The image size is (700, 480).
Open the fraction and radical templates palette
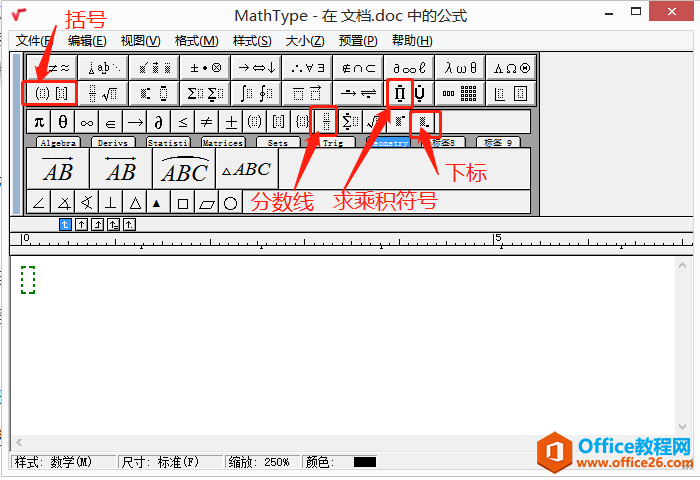103,93
